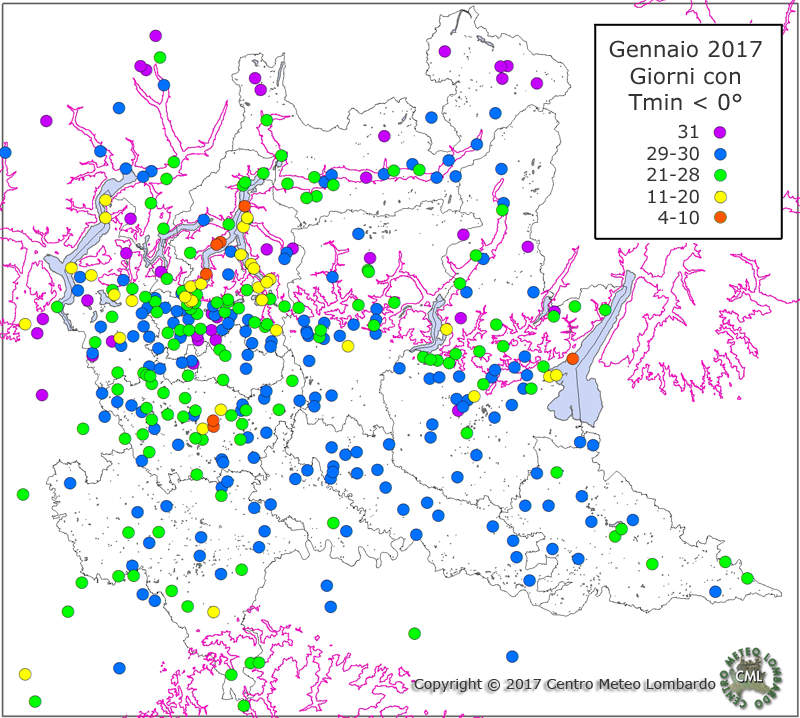This screenshot has height=718, width=800.
Task: Click the 'Giorni con' legend text
Action: point(685,77)
